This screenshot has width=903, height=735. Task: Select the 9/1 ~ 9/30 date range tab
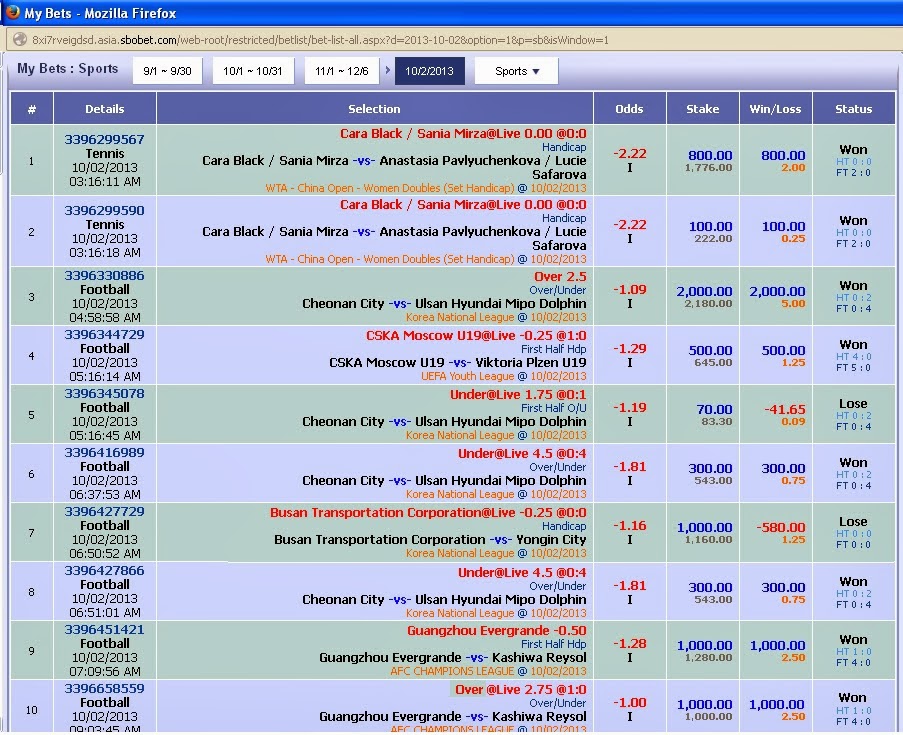(167, 71)
